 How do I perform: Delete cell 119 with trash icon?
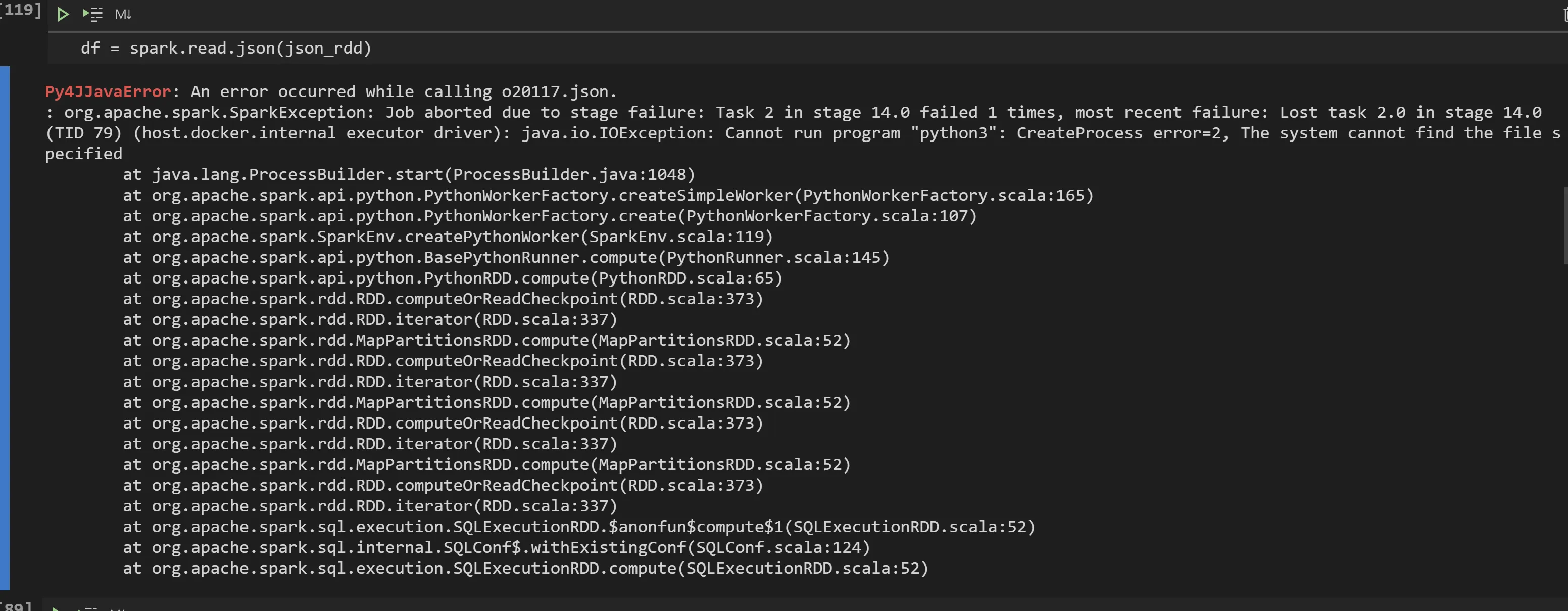pos(1564,14)
